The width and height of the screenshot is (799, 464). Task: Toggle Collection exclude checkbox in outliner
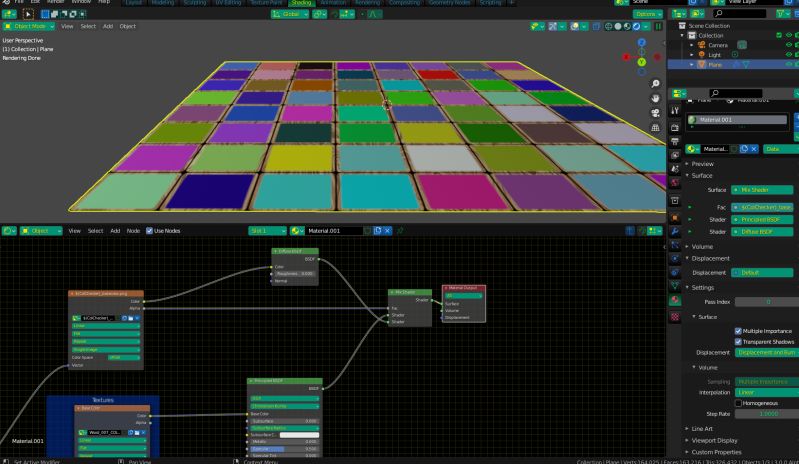pos(779,35)
